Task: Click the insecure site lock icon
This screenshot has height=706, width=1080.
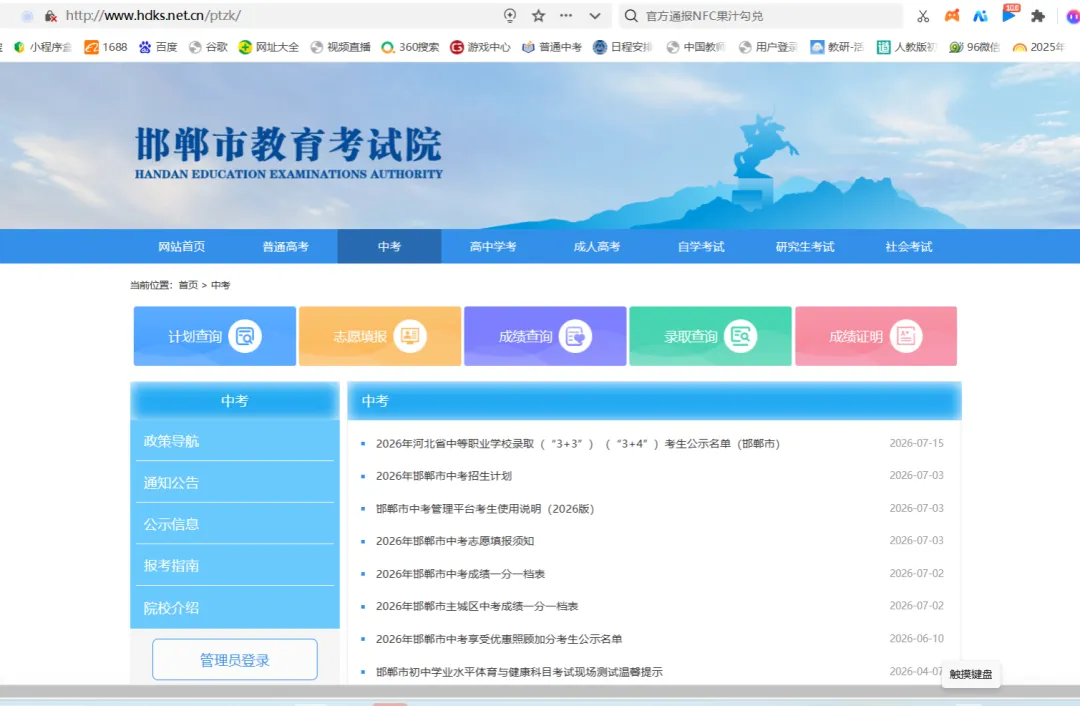Action: click(x=50, y=16)
